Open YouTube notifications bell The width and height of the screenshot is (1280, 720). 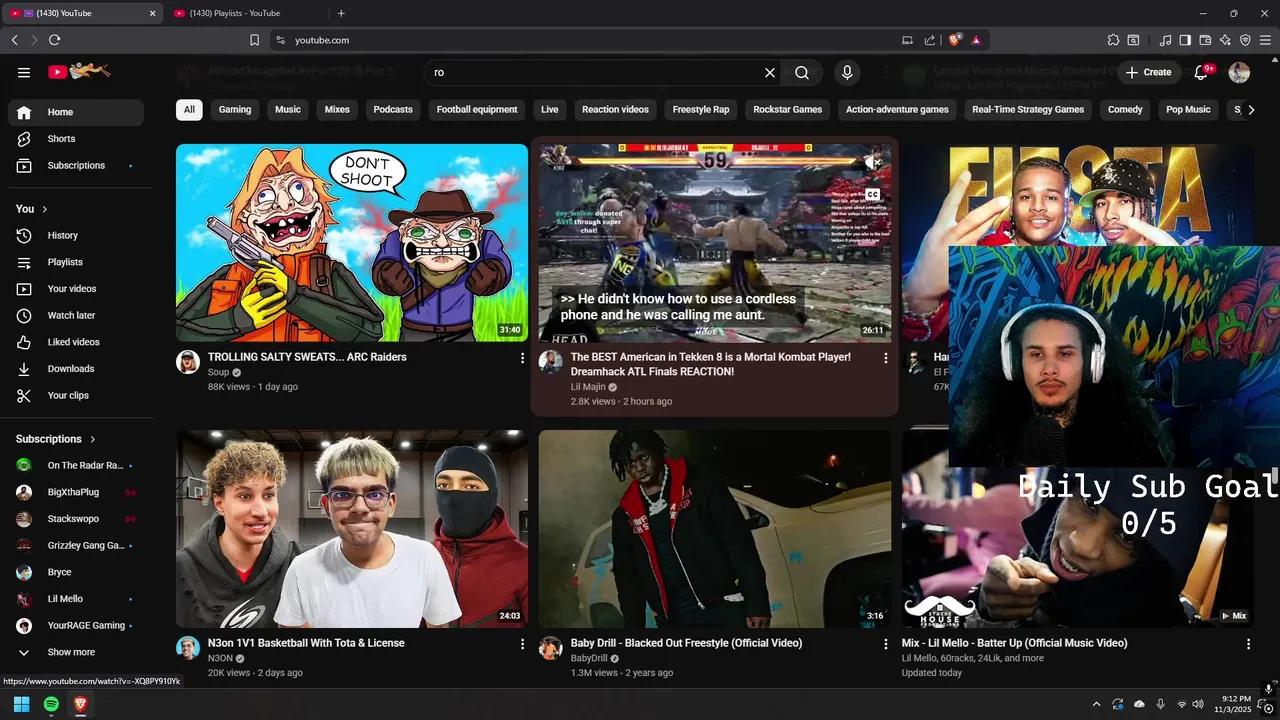click(1202, 72)
